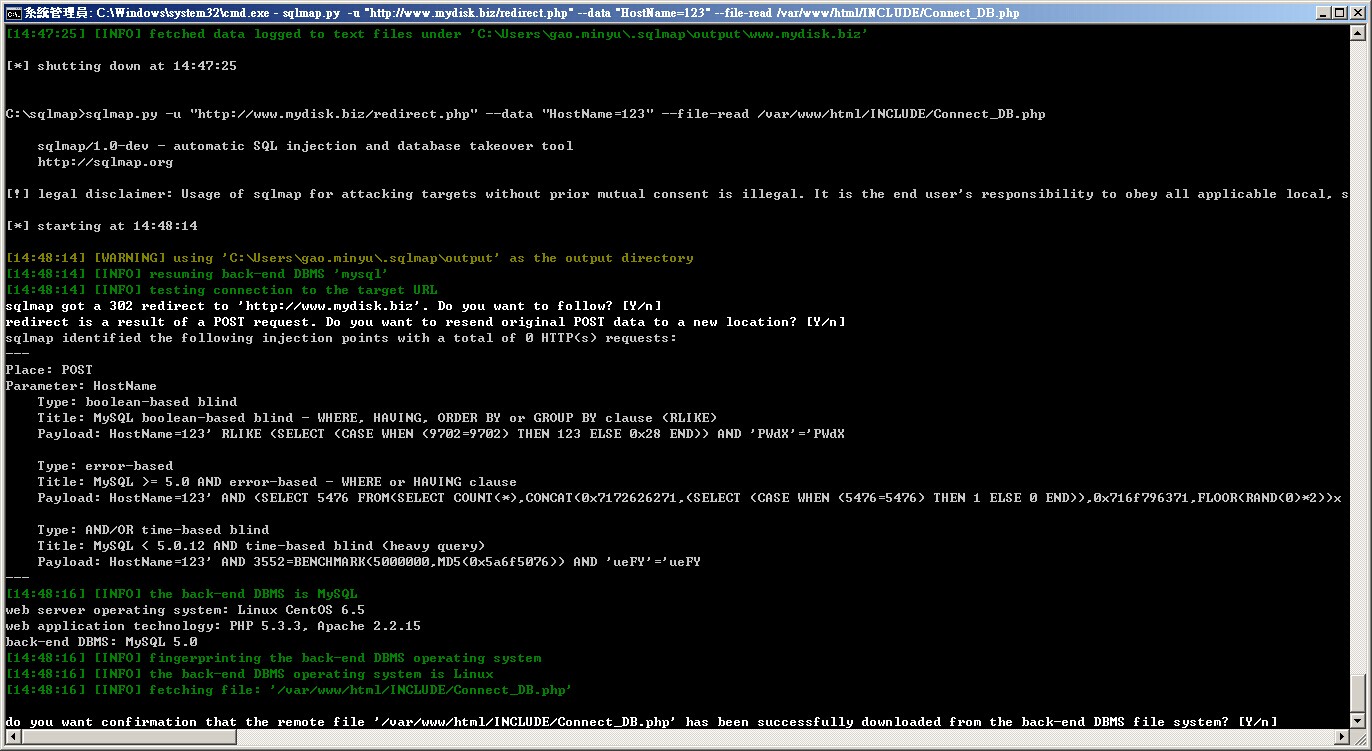Click "testing connection to the target URL" line

[221, 290]
